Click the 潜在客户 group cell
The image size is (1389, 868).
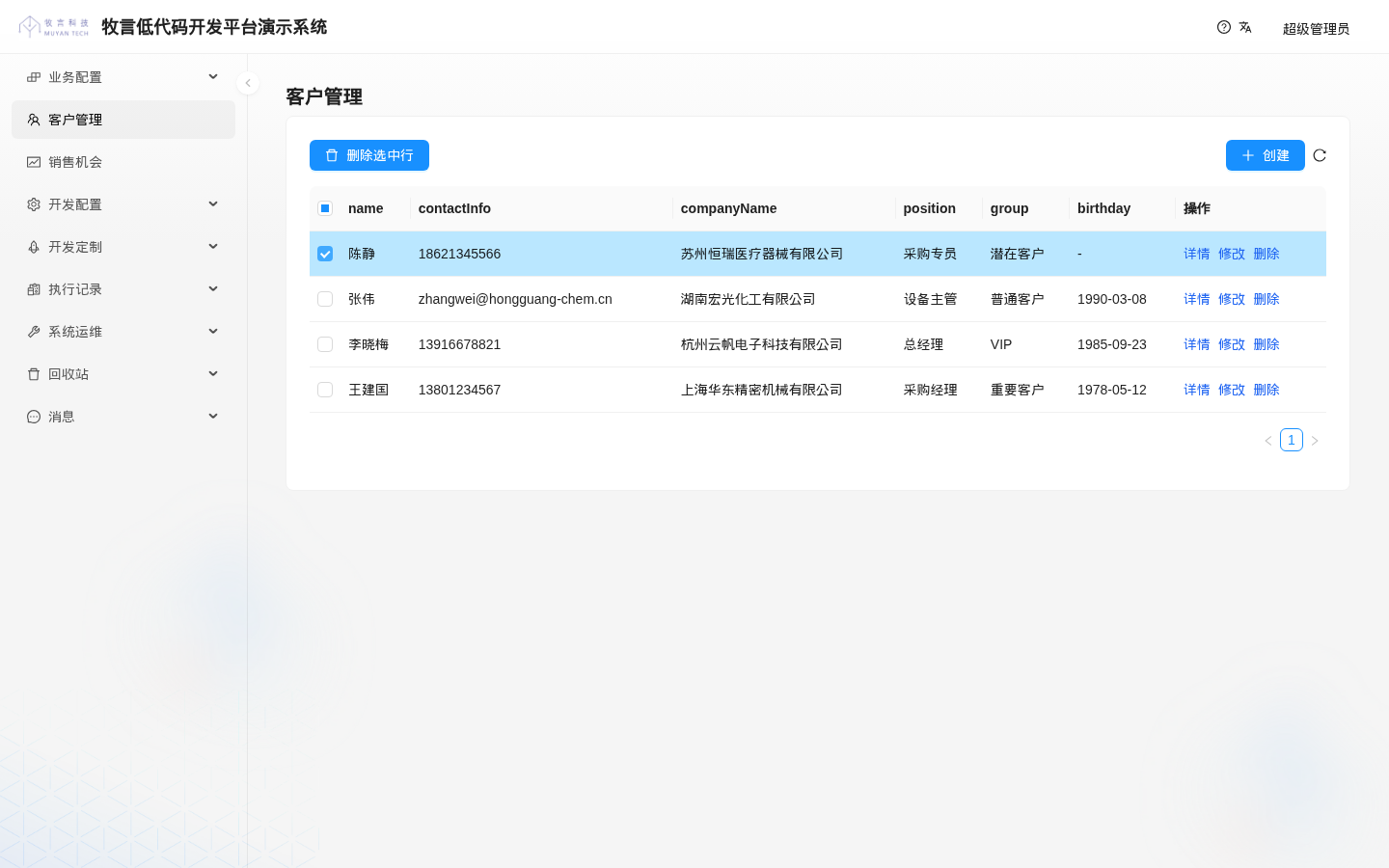click(1018, 254)
